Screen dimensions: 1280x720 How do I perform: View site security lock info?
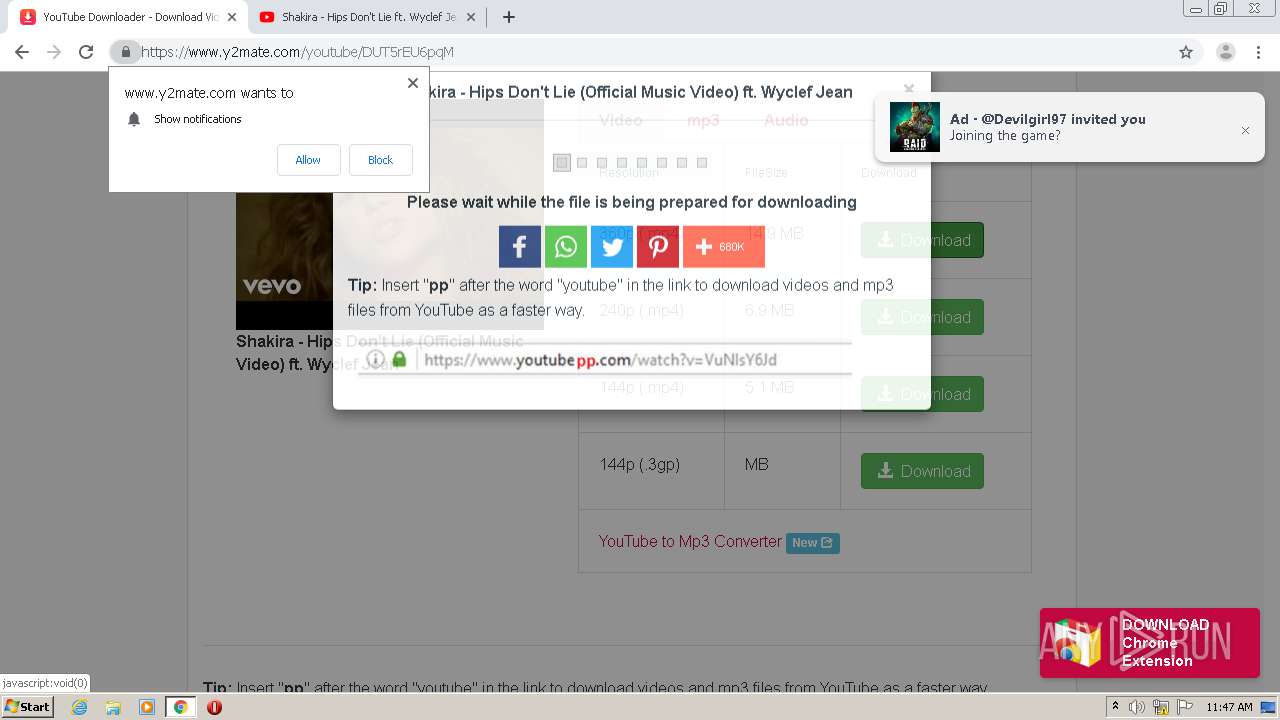125,52
